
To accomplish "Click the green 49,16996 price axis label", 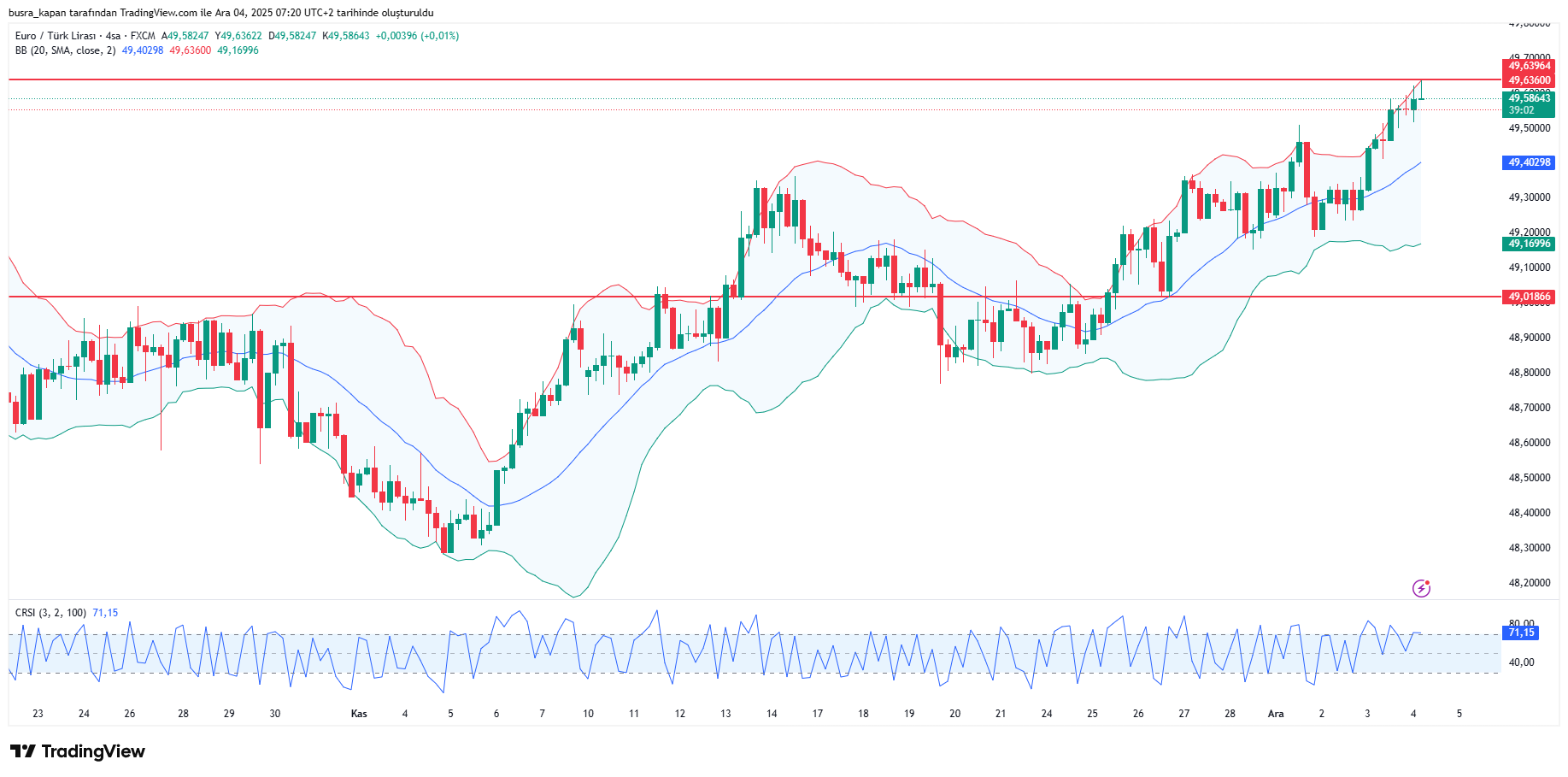I will point(1529,244).
